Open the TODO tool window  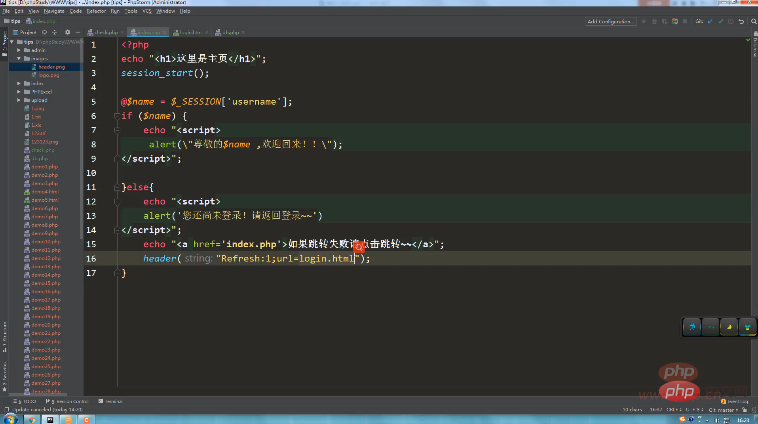click(x=25, y=401)
